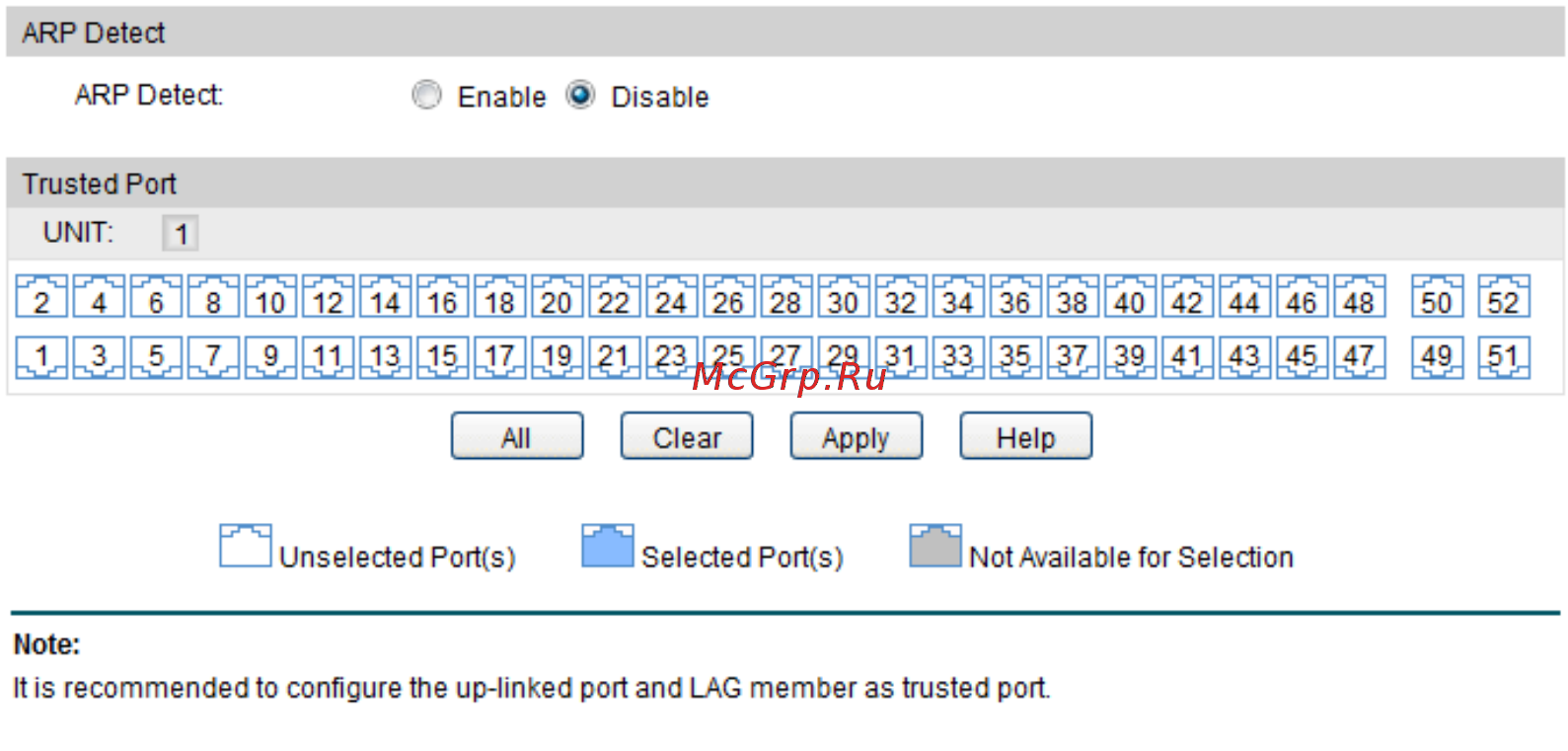Click port 8 icon

click(x=213, y=297)
